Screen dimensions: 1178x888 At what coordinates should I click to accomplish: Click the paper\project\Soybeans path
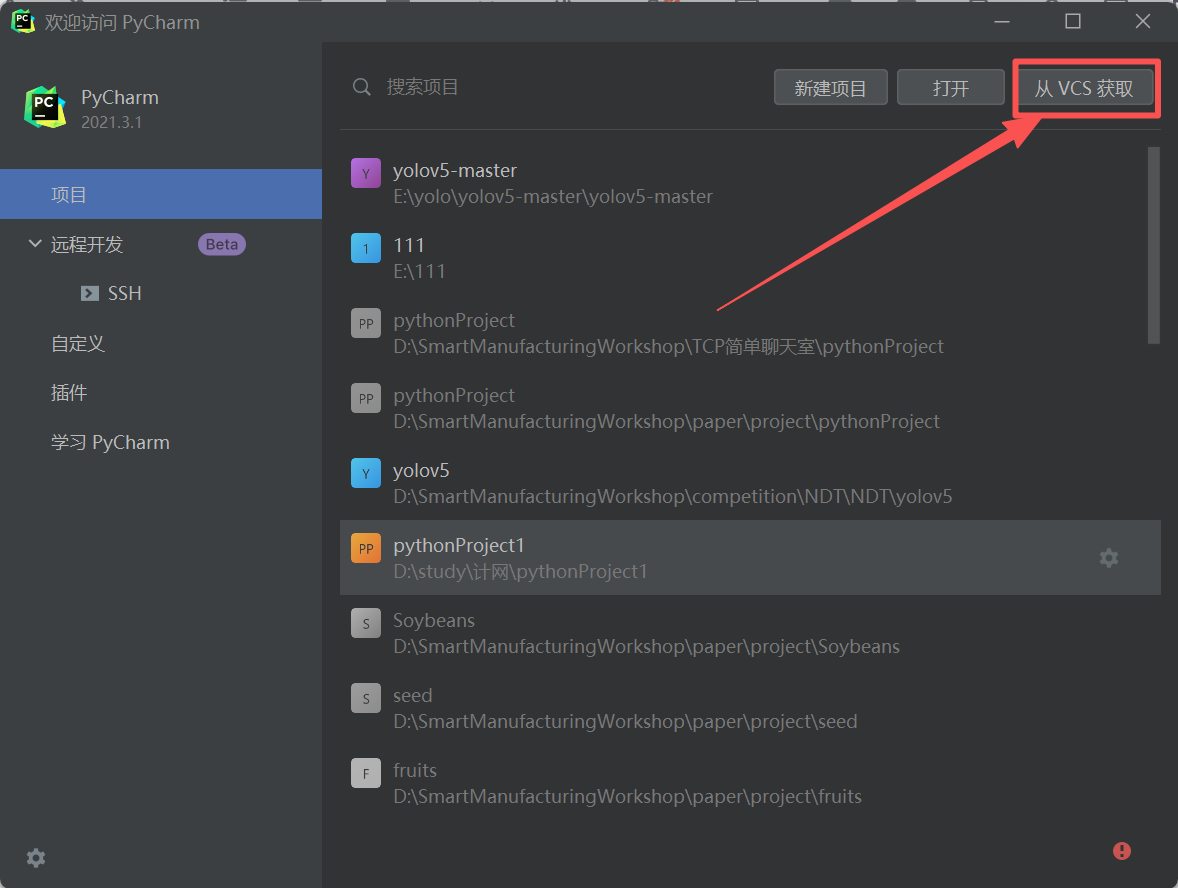pyautogui.click(x=646, y=647)
